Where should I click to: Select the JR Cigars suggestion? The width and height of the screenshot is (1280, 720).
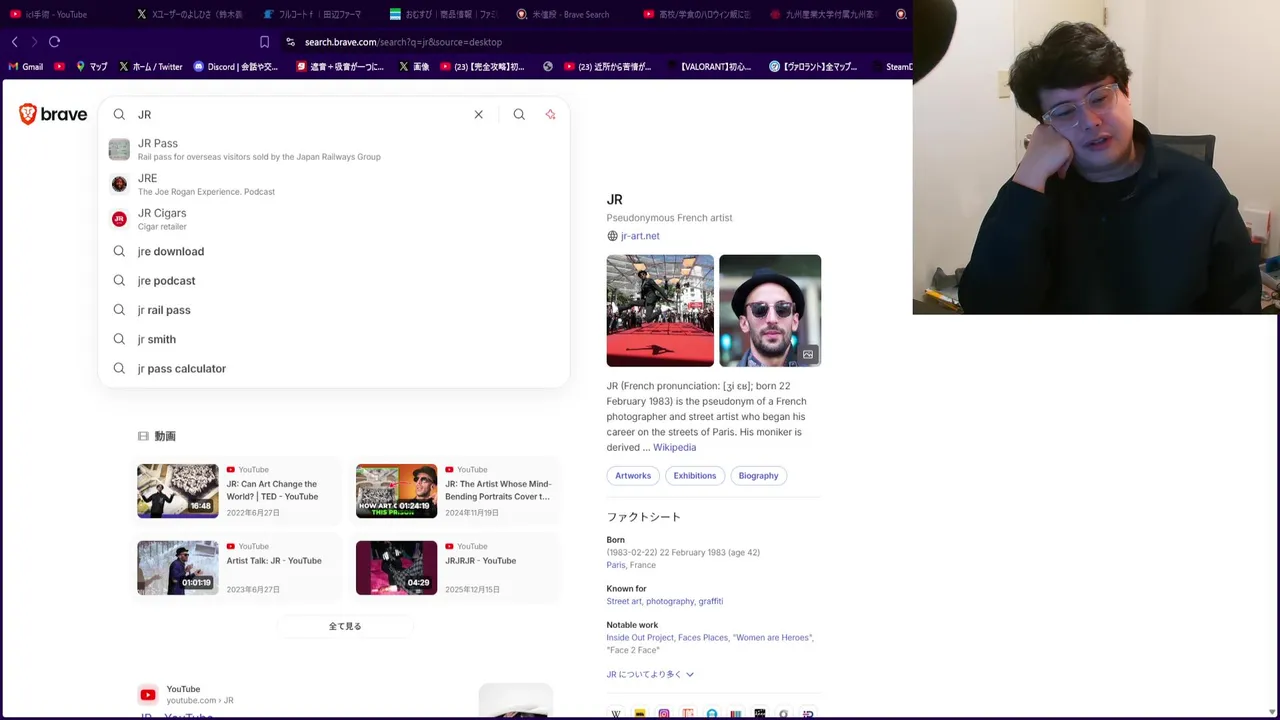pyautogui.click(x=334, y=219)
